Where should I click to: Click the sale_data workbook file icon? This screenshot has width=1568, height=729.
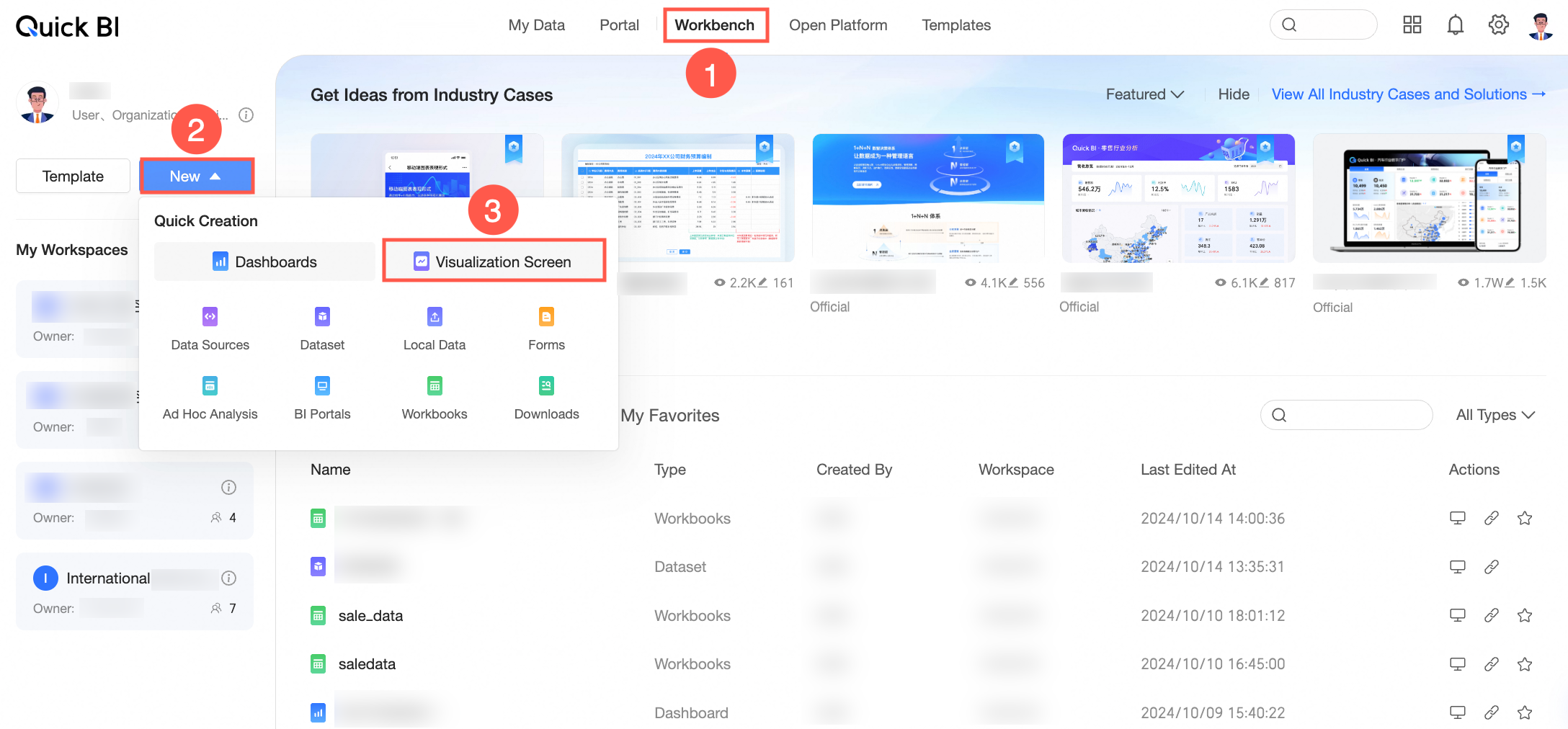pos(318,615)
